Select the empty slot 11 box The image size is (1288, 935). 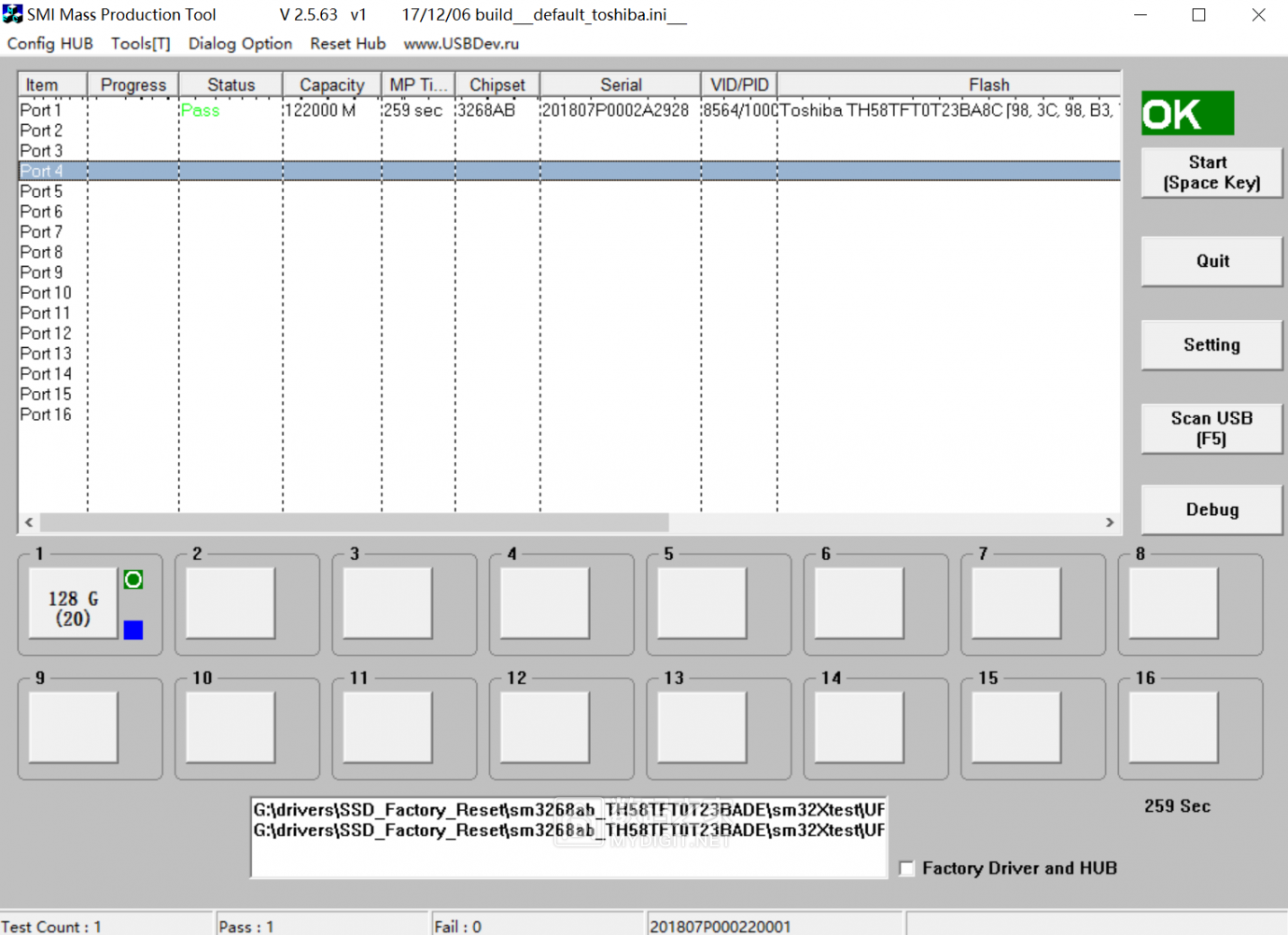(x=387, y=727)
